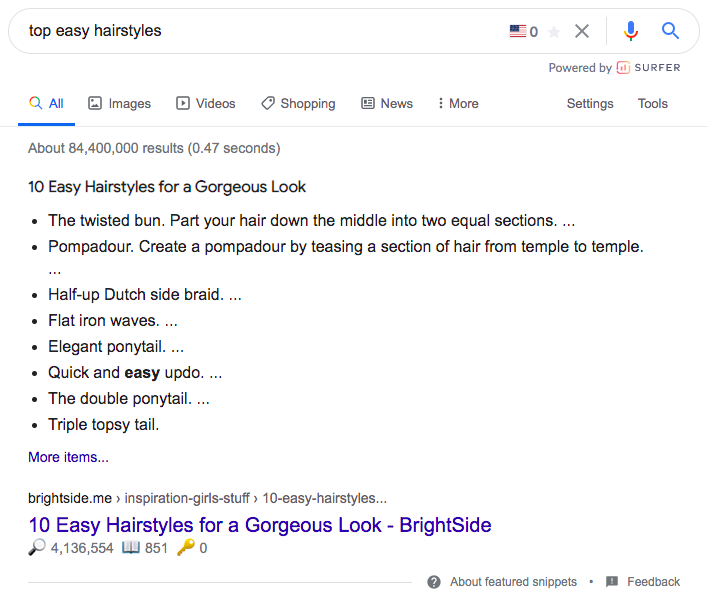Switch to the Videos tab
The image size is (708, 597).
206,103
